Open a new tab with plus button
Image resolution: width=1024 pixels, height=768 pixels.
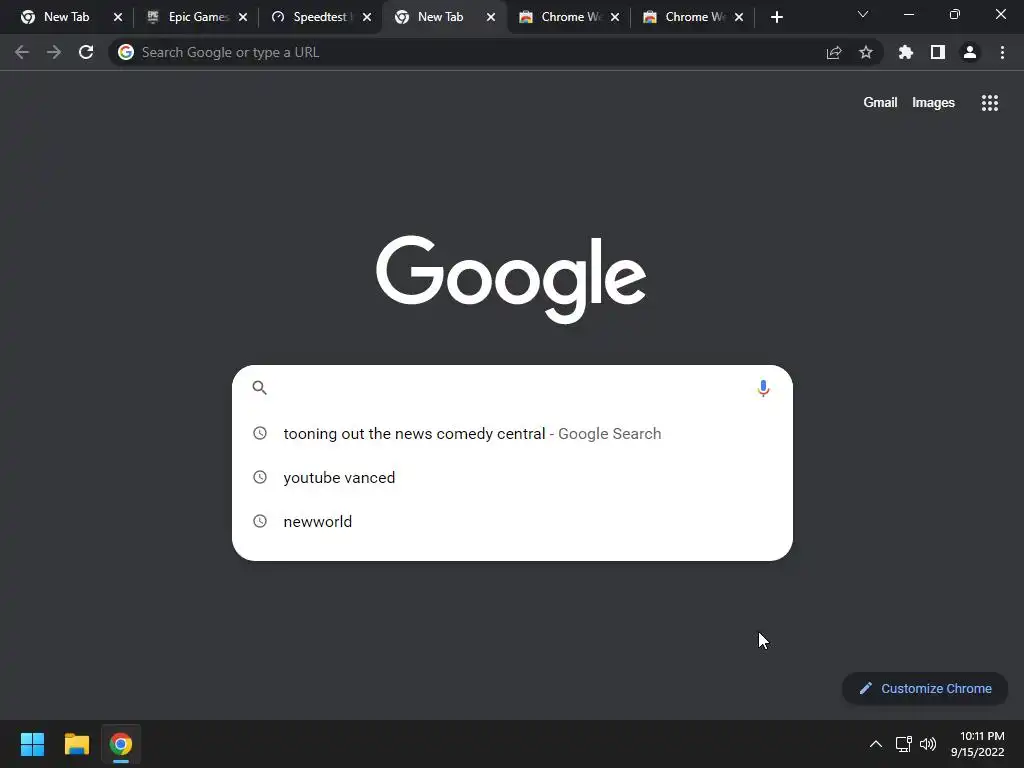click(x=776, y=18)
